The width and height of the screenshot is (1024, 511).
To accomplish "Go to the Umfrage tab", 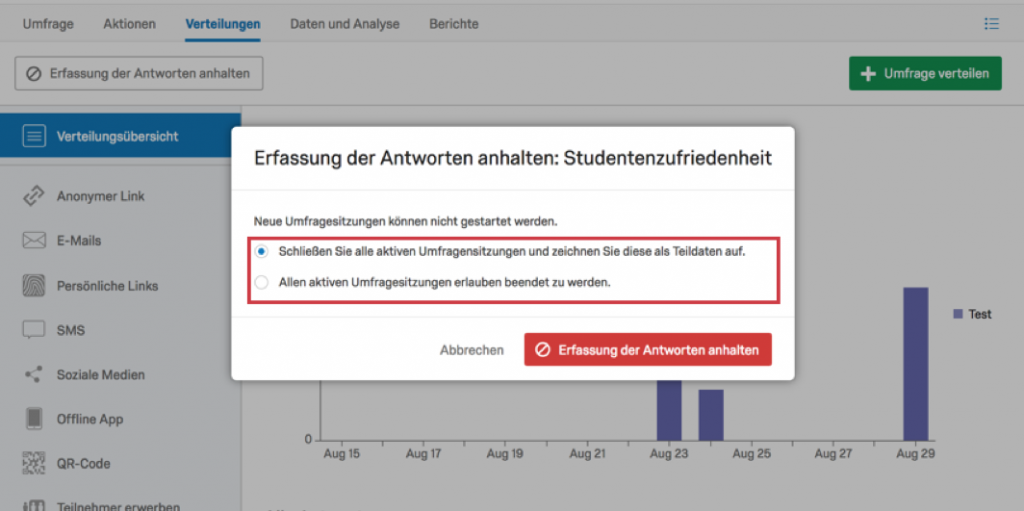I will 48,24.
